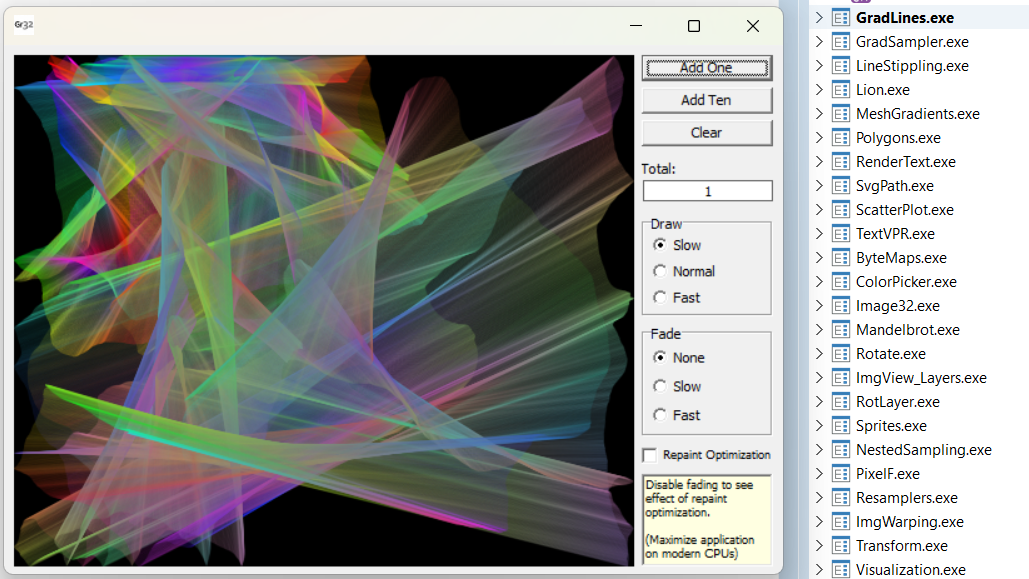Screen dimensions: 1029x579
Task: Click the ScatterPlot.exe file icon
Action: (841, 210)
